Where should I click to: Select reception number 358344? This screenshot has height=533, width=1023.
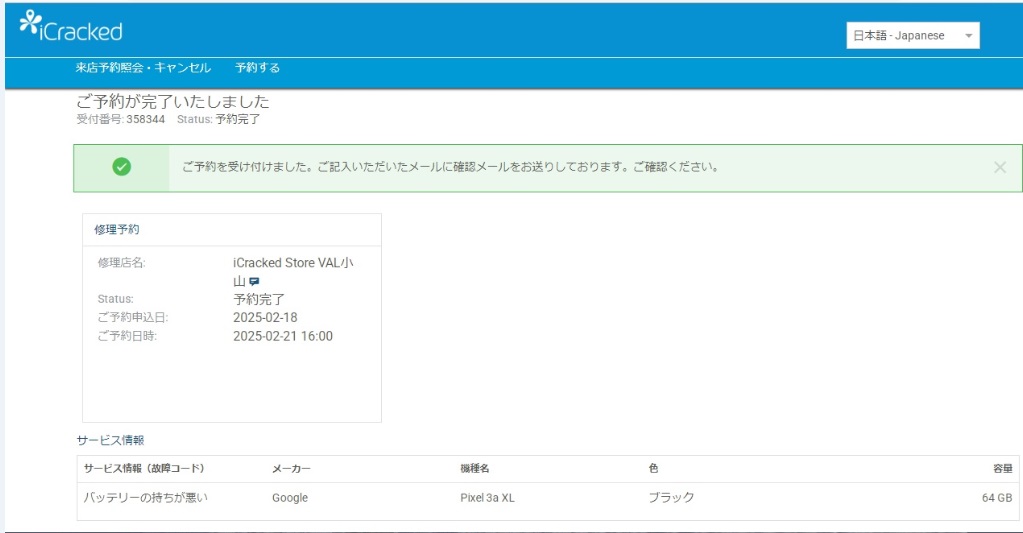click(x=145, y=119)
